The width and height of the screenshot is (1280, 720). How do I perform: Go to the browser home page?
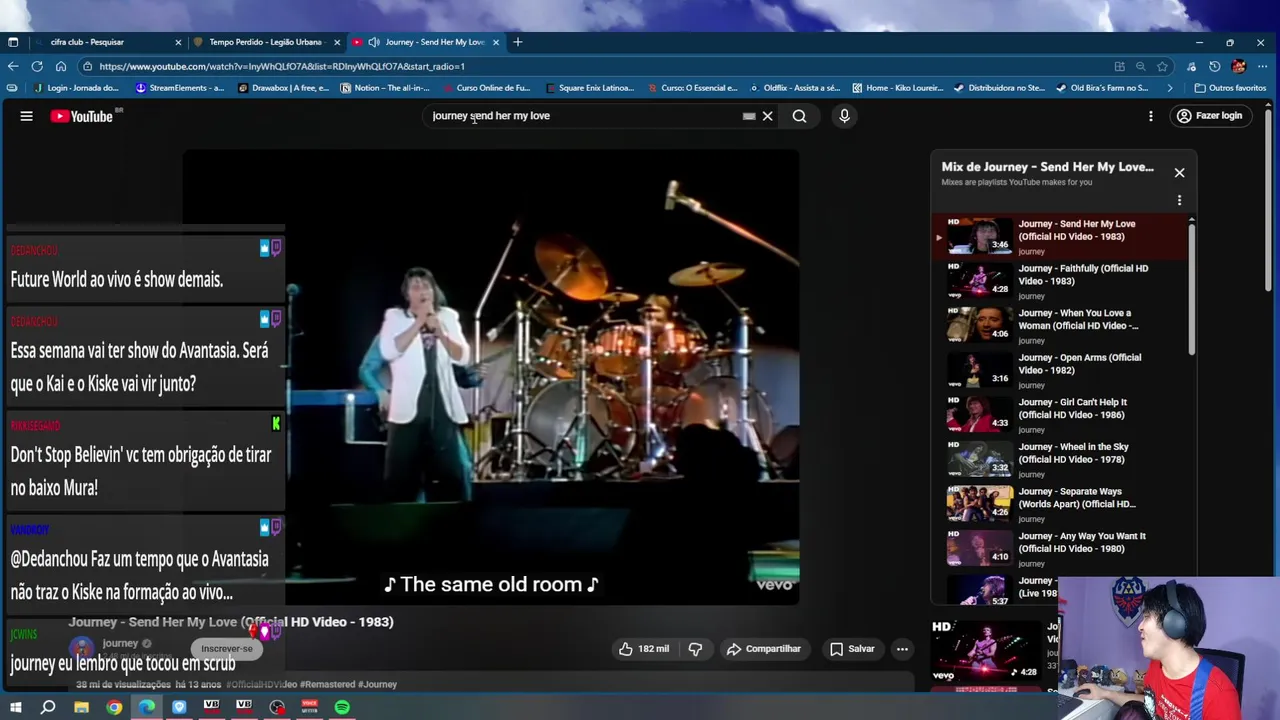pyautogui.click(x=61, y=66)
